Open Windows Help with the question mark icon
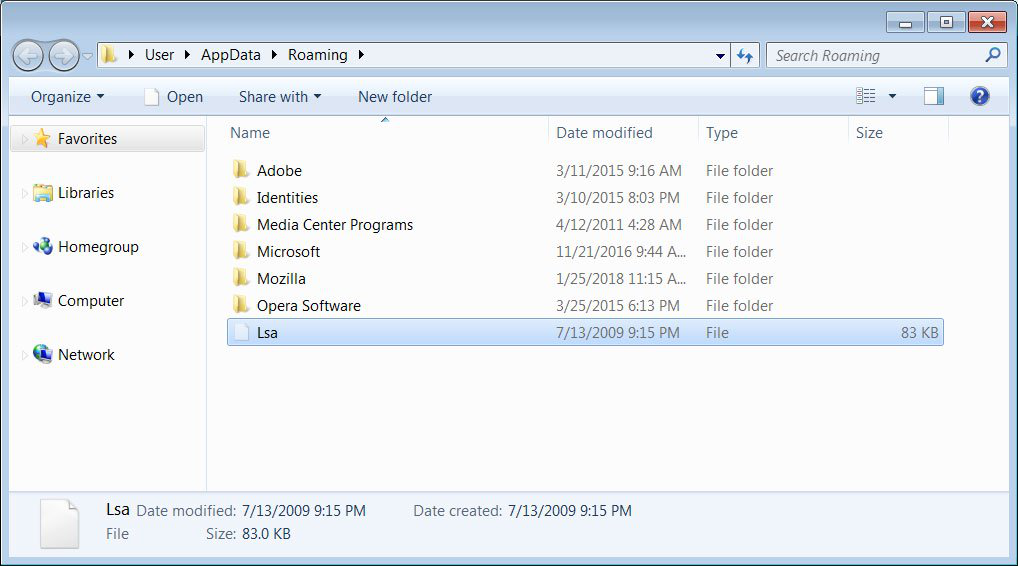This screenshot has width=1018, height=566. tap(980, 97)
